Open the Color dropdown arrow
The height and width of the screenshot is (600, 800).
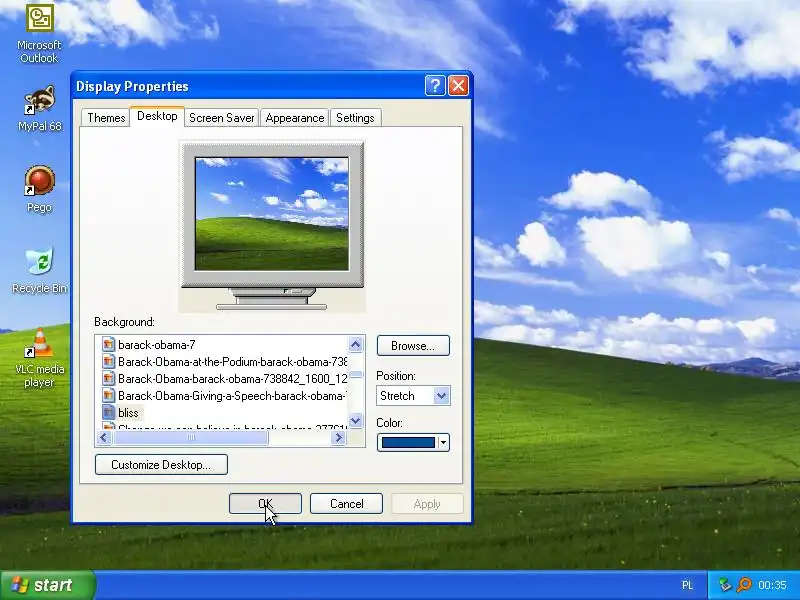[x=443, y=442]
